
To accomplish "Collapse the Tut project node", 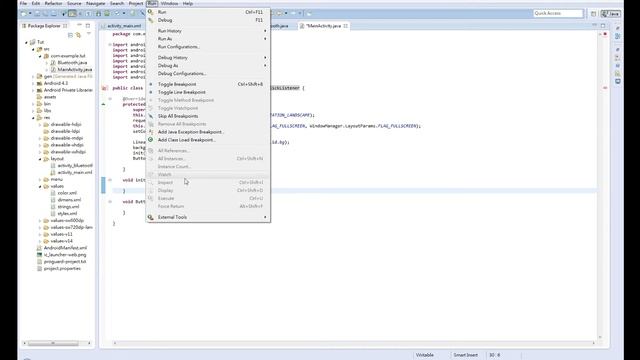I will pos(27,42).
